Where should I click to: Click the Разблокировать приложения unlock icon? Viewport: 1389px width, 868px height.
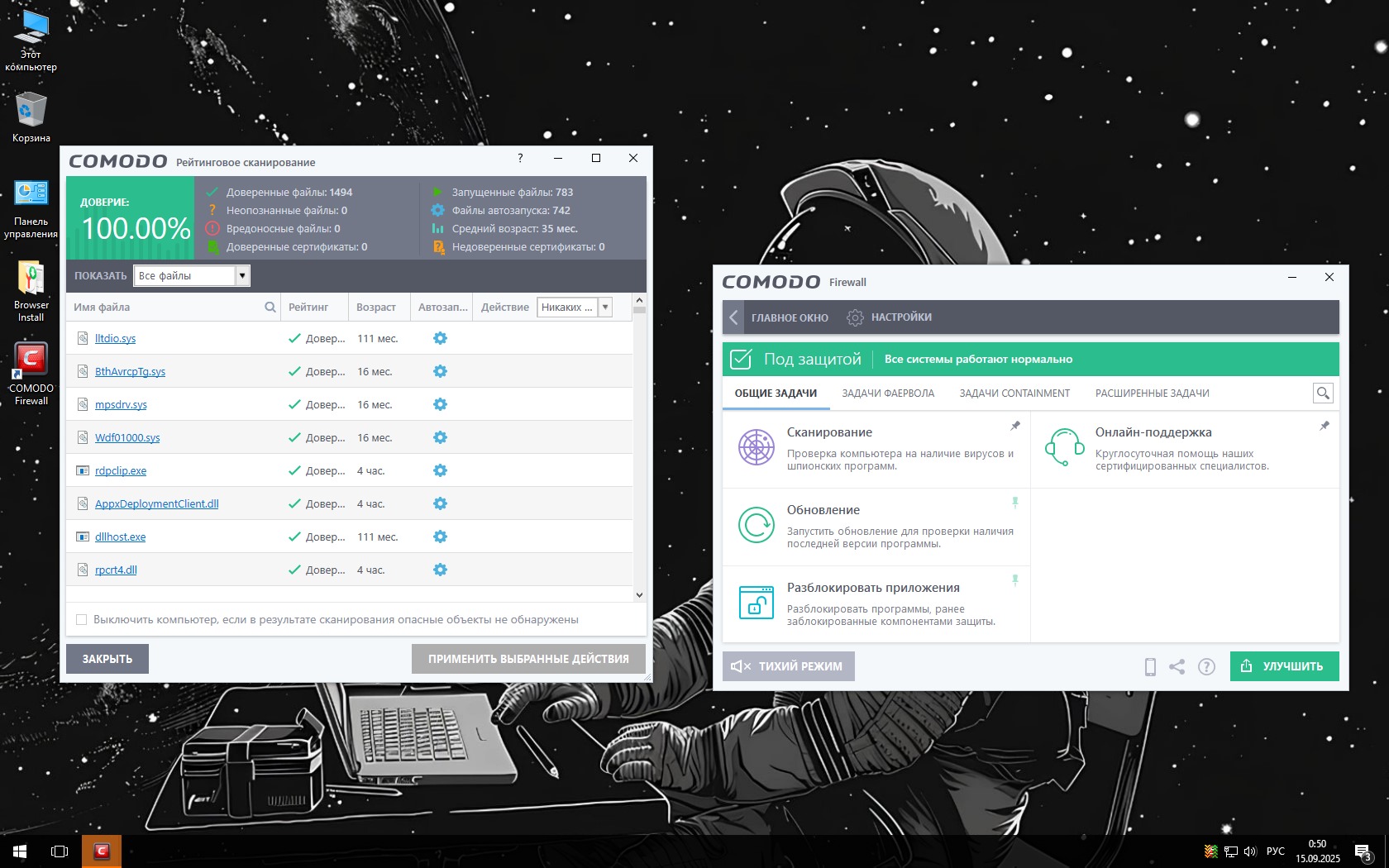[x=756, y=603]
